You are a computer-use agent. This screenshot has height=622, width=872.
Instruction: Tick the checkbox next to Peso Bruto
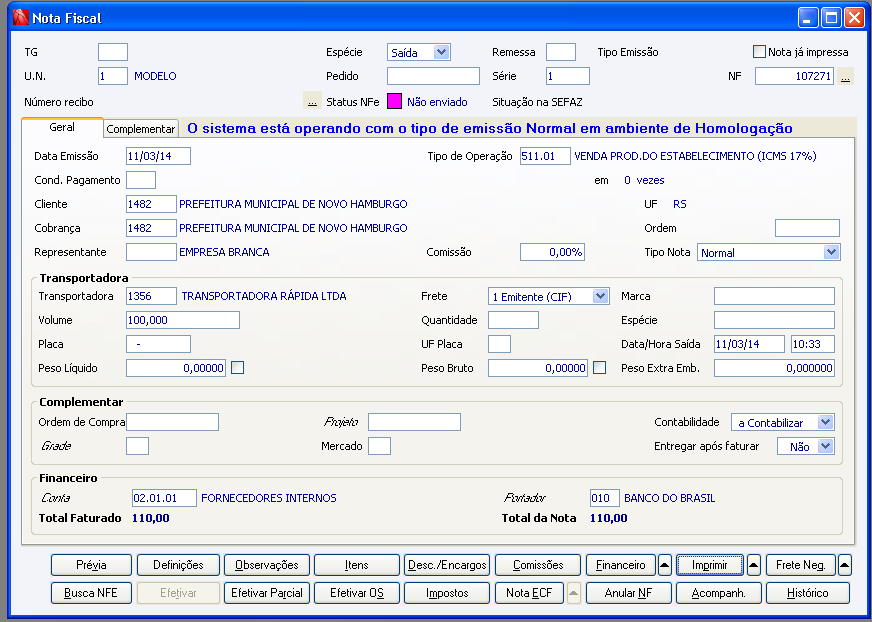(x=600, y=367)
